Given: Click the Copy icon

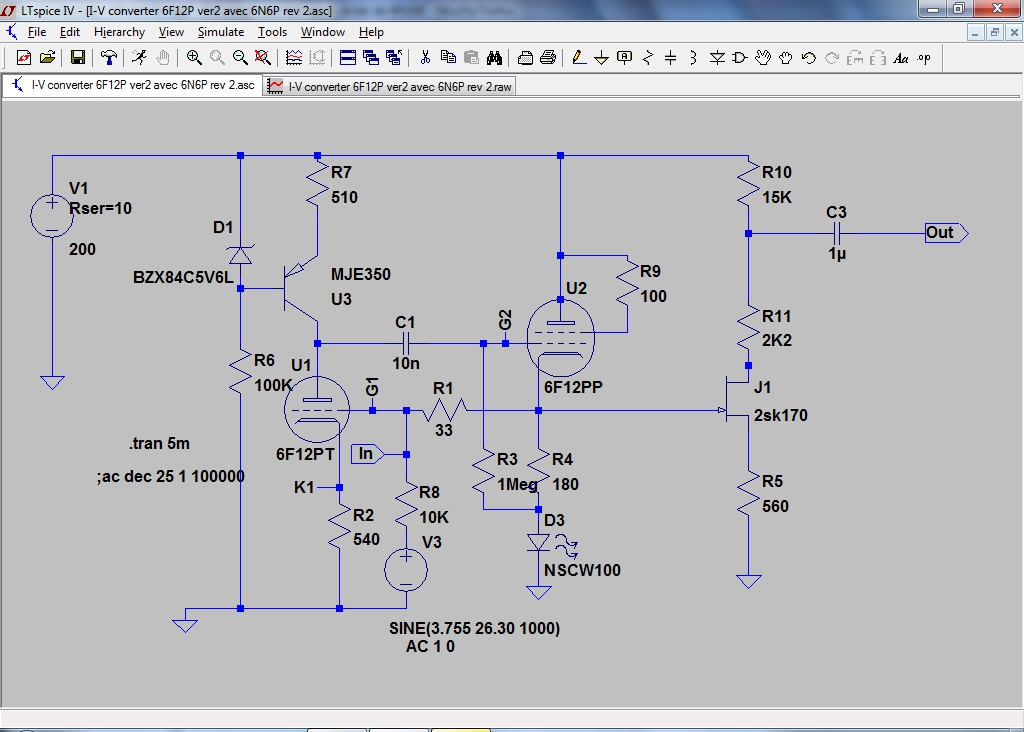Looking at the screenshot, I should (448, 58).
